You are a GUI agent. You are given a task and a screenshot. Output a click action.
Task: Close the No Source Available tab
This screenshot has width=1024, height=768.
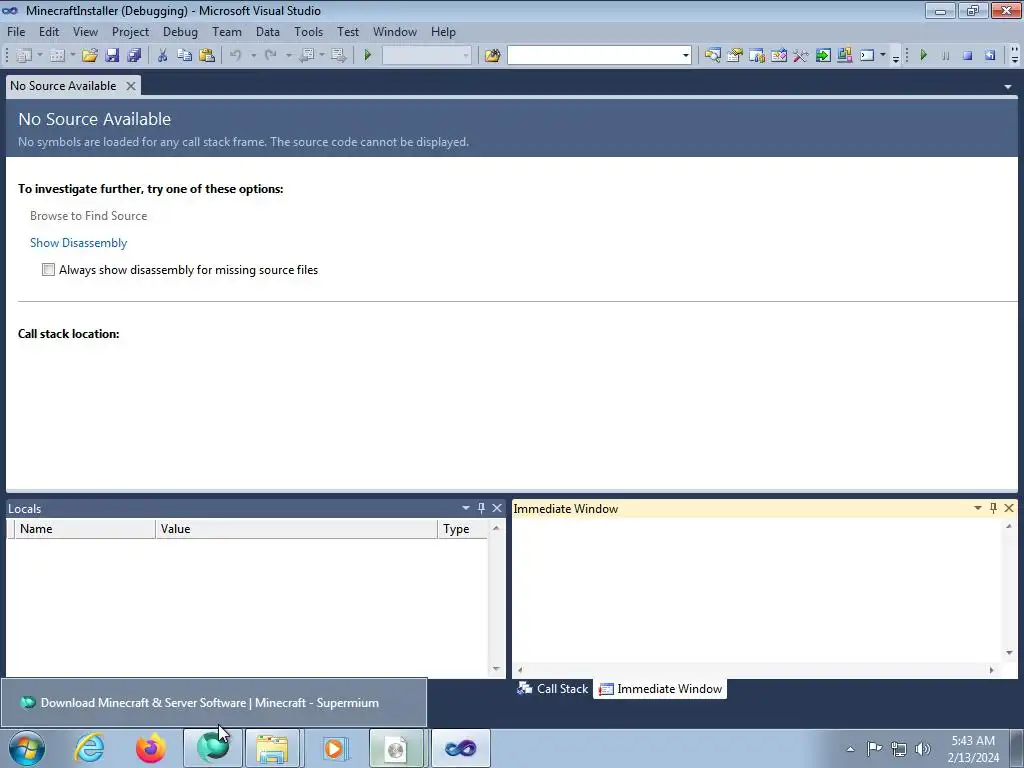click(x=131, y=86)
